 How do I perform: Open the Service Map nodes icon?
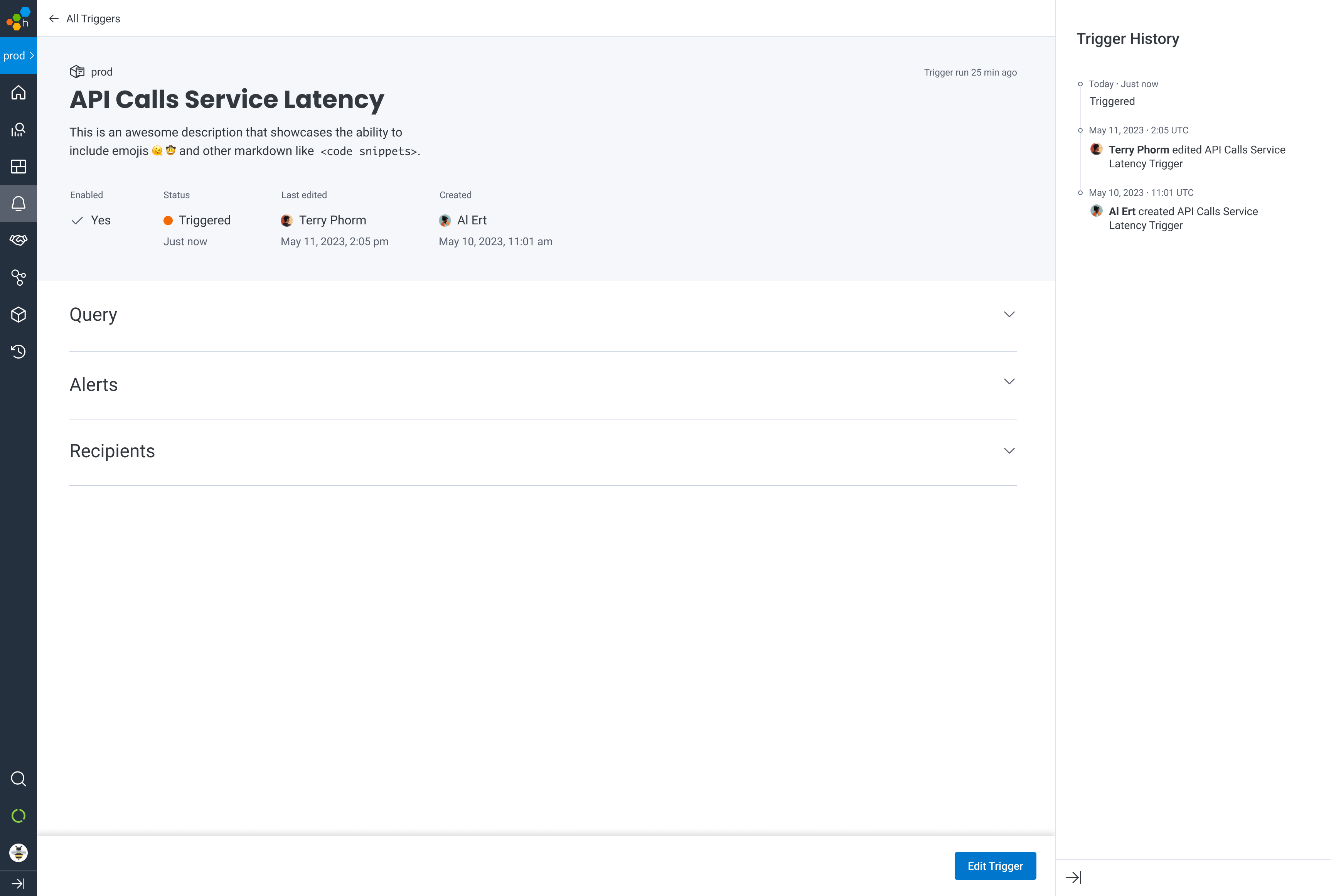(x=18, y=278)
